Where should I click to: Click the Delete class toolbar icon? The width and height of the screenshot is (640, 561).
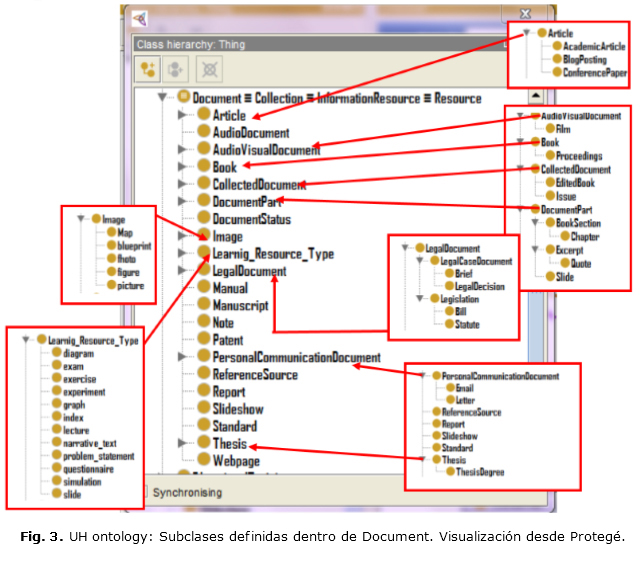[209, 69]
